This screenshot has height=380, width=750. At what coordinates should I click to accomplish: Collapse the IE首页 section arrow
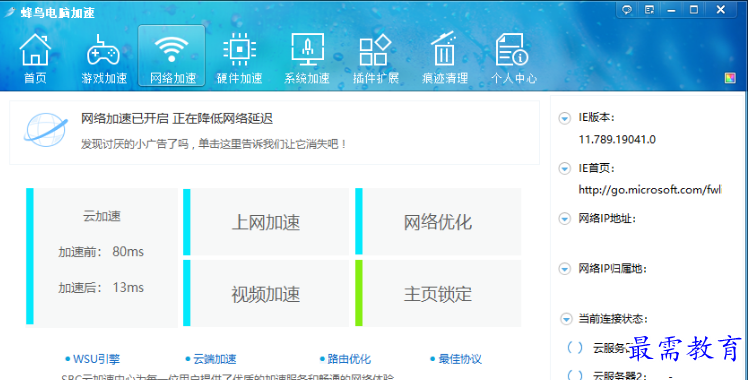click(564, 168)
